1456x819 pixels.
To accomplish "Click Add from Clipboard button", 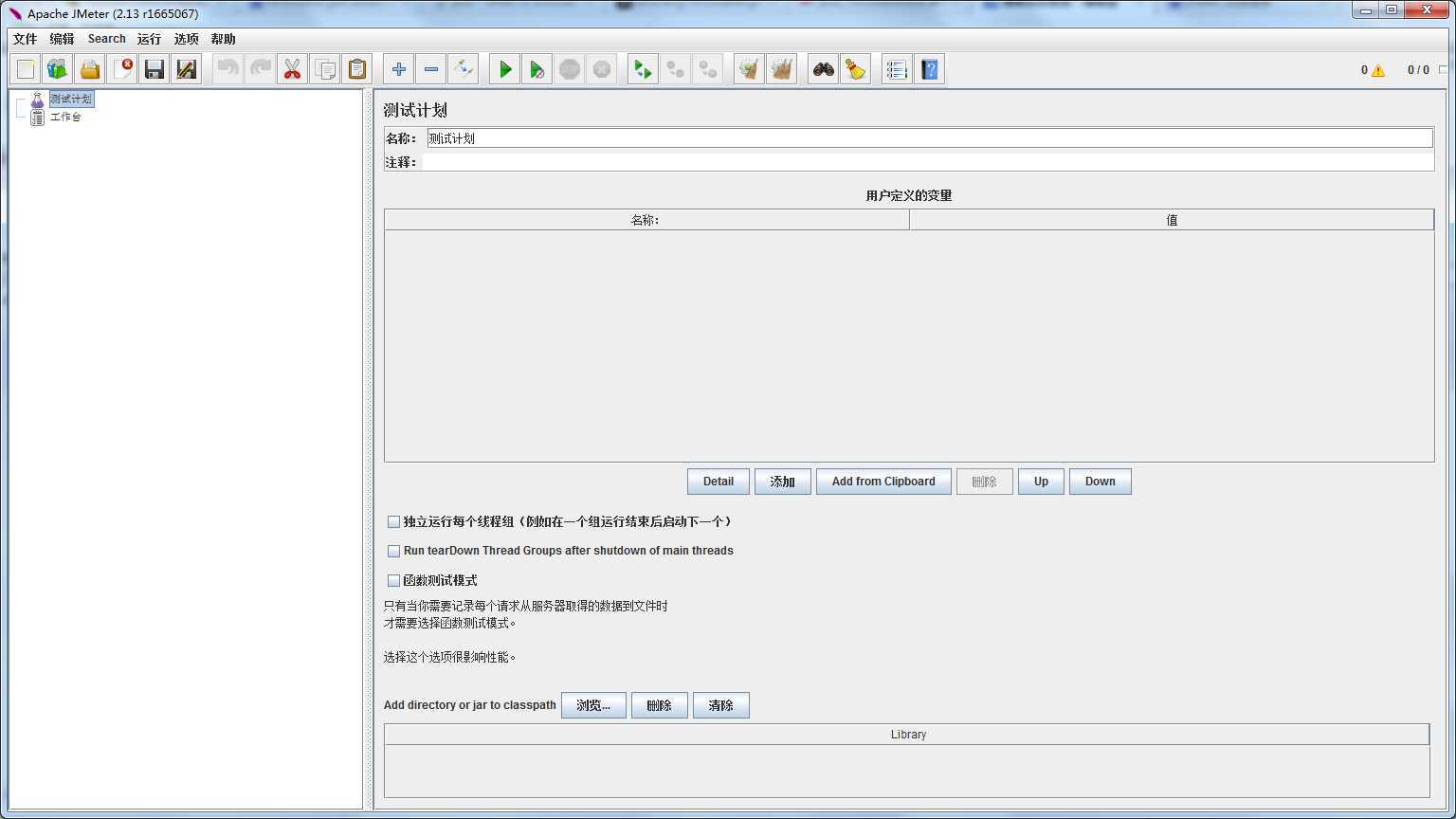I will point(883,482).
